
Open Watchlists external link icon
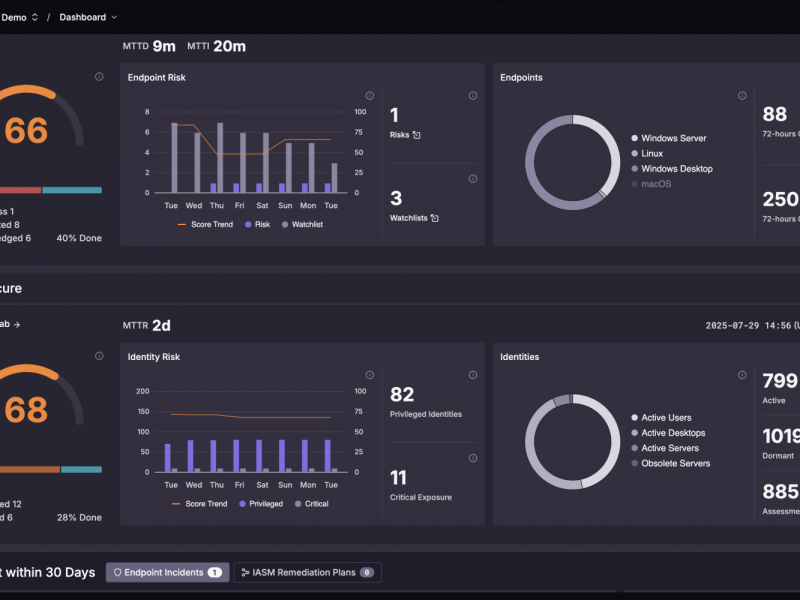(435, 218)
